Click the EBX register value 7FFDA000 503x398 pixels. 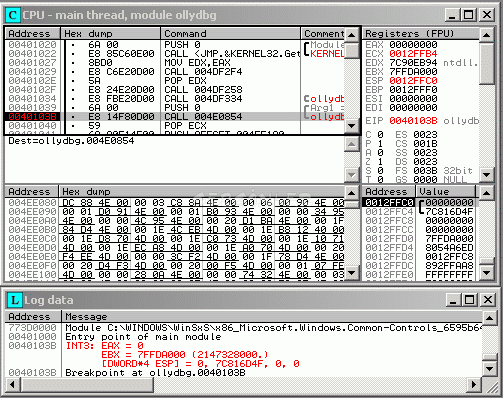[413, 72]
